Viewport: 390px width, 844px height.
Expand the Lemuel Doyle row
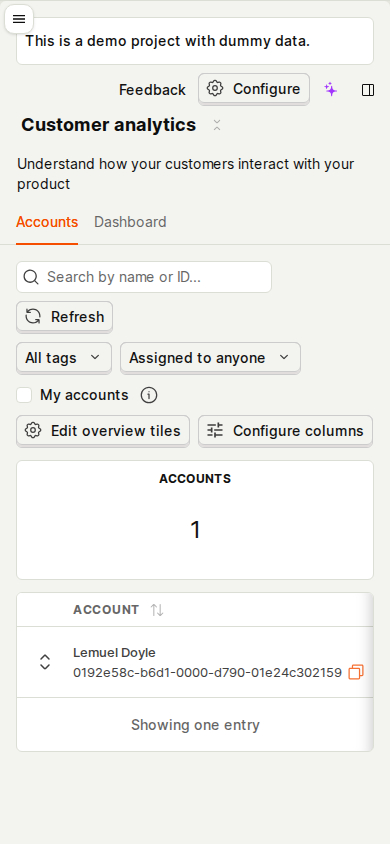45,662
